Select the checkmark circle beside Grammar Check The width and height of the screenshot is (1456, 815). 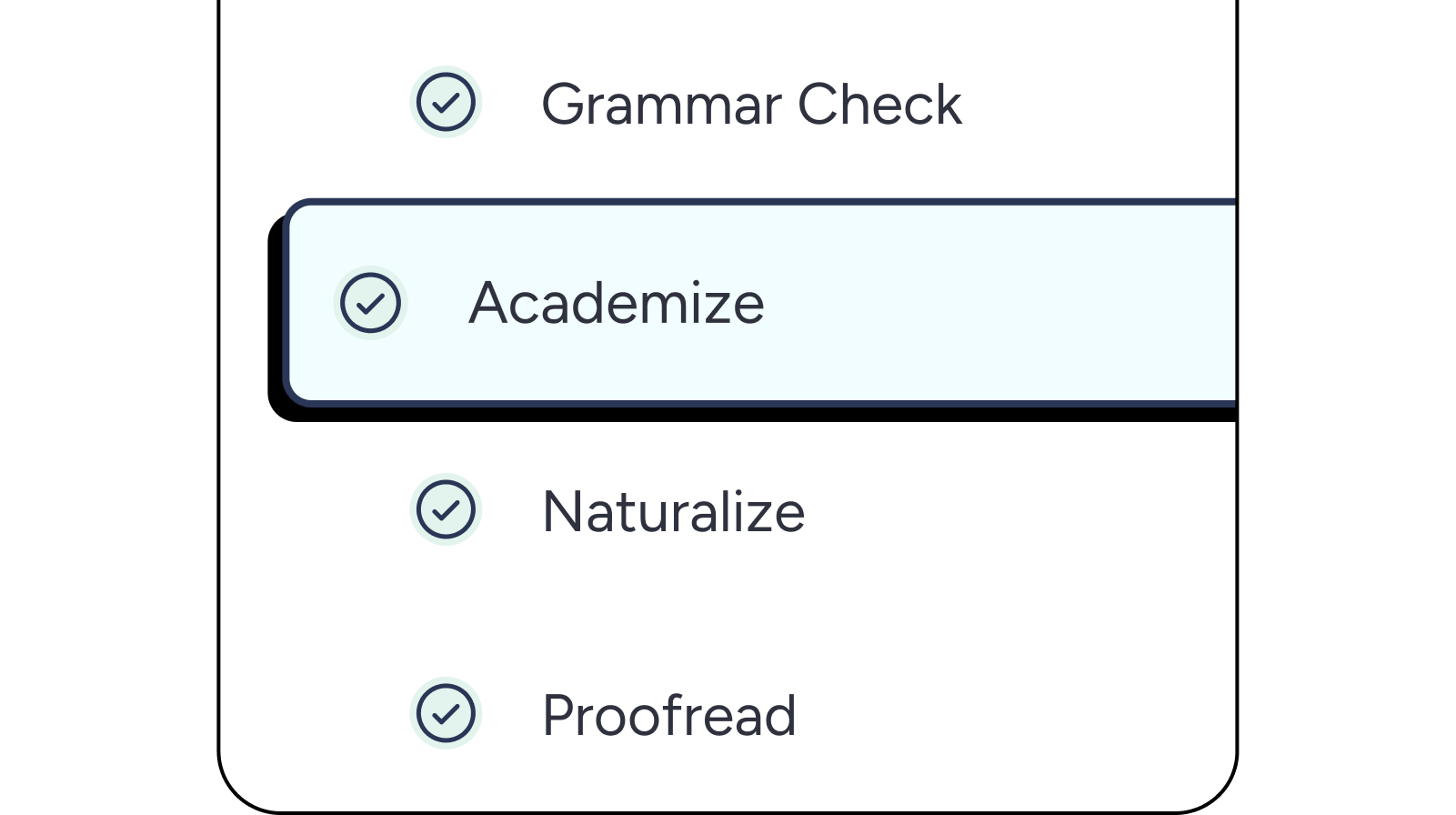(445, 104)
